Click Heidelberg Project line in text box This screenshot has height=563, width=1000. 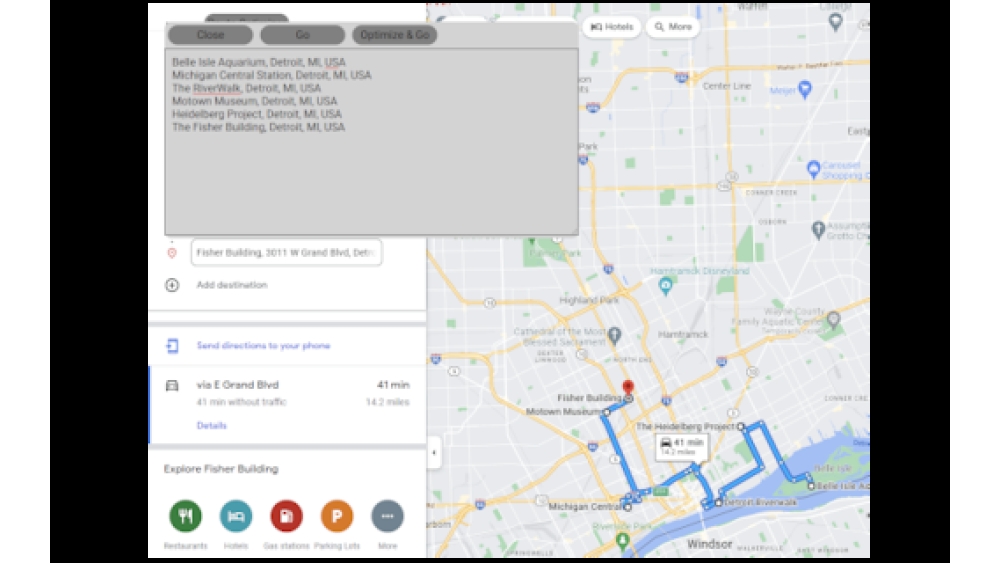(x=257, y=113)
